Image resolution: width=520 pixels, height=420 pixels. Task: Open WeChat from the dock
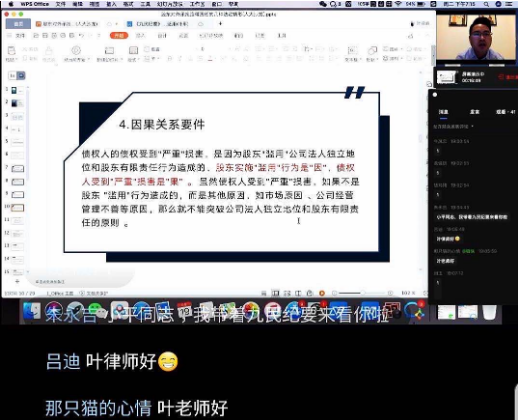[96, 311]
